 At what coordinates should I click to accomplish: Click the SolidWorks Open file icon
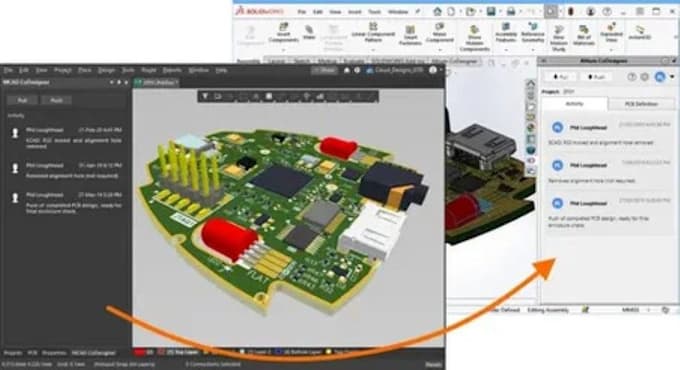[x=470, y=12]
